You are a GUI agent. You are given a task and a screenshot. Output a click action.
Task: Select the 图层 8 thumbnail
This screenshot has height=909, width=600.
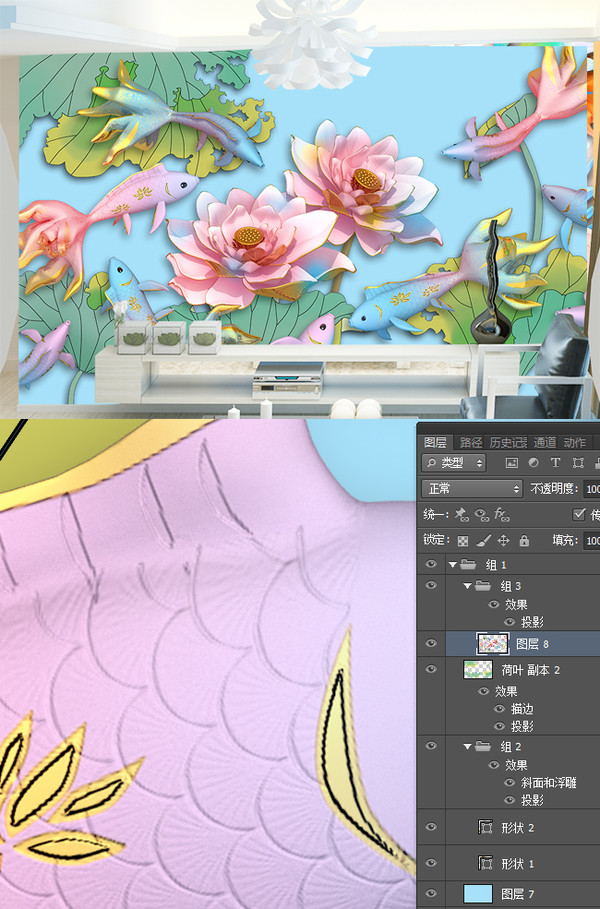(x=492, y=643)
